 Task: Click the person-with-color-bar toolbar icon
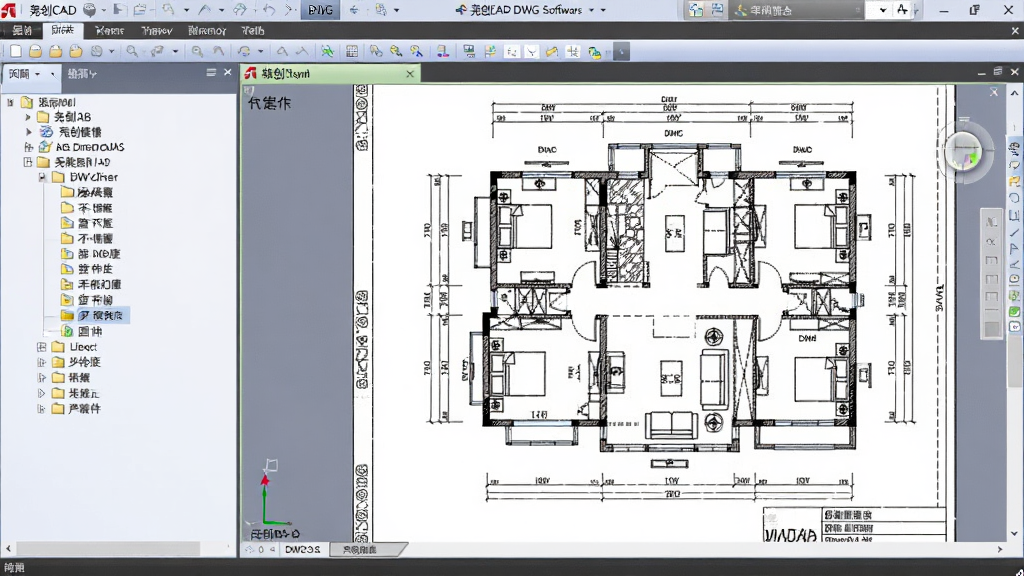442,51
